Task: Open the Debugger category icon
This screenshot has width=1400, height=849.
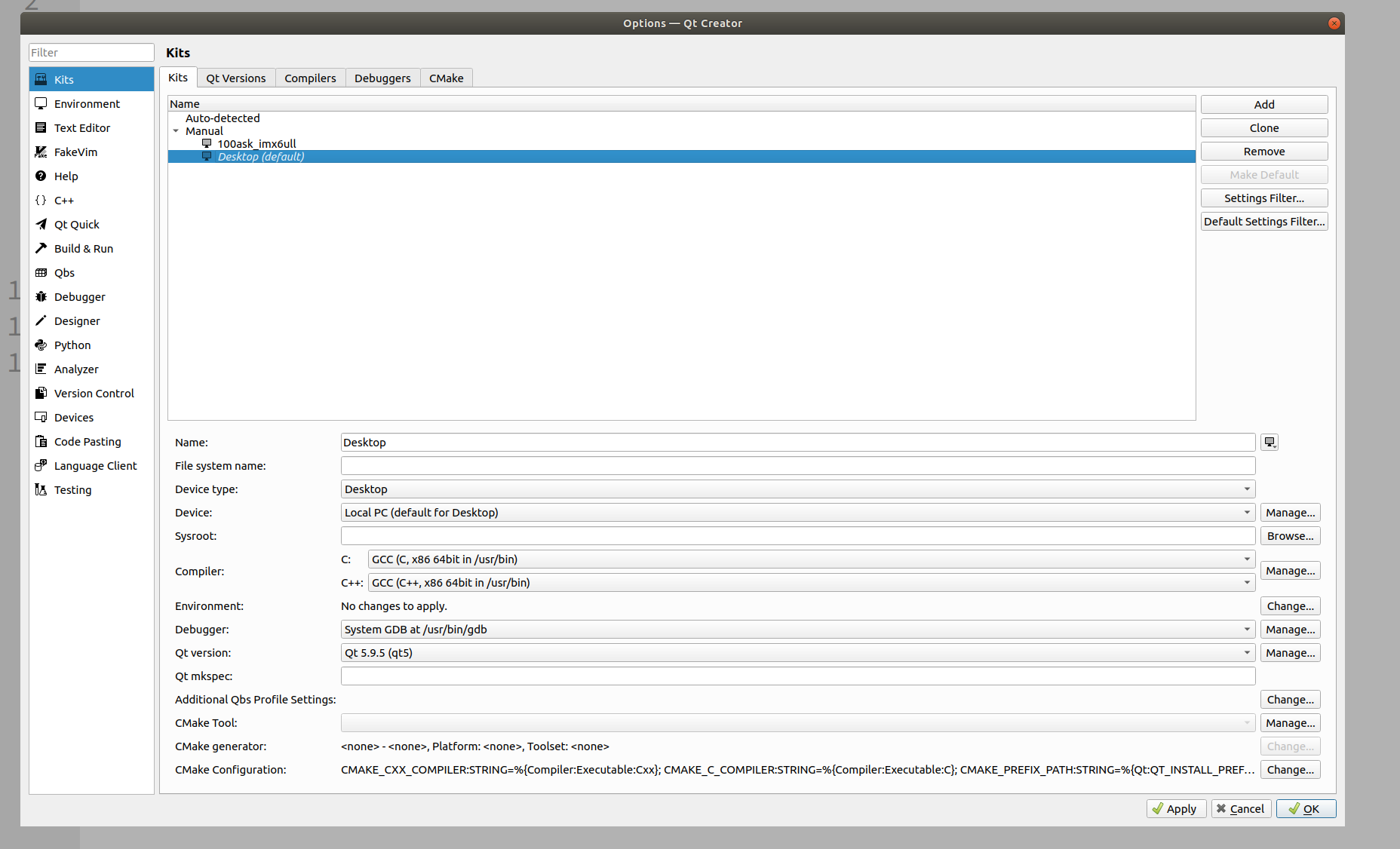Action: 41,296
